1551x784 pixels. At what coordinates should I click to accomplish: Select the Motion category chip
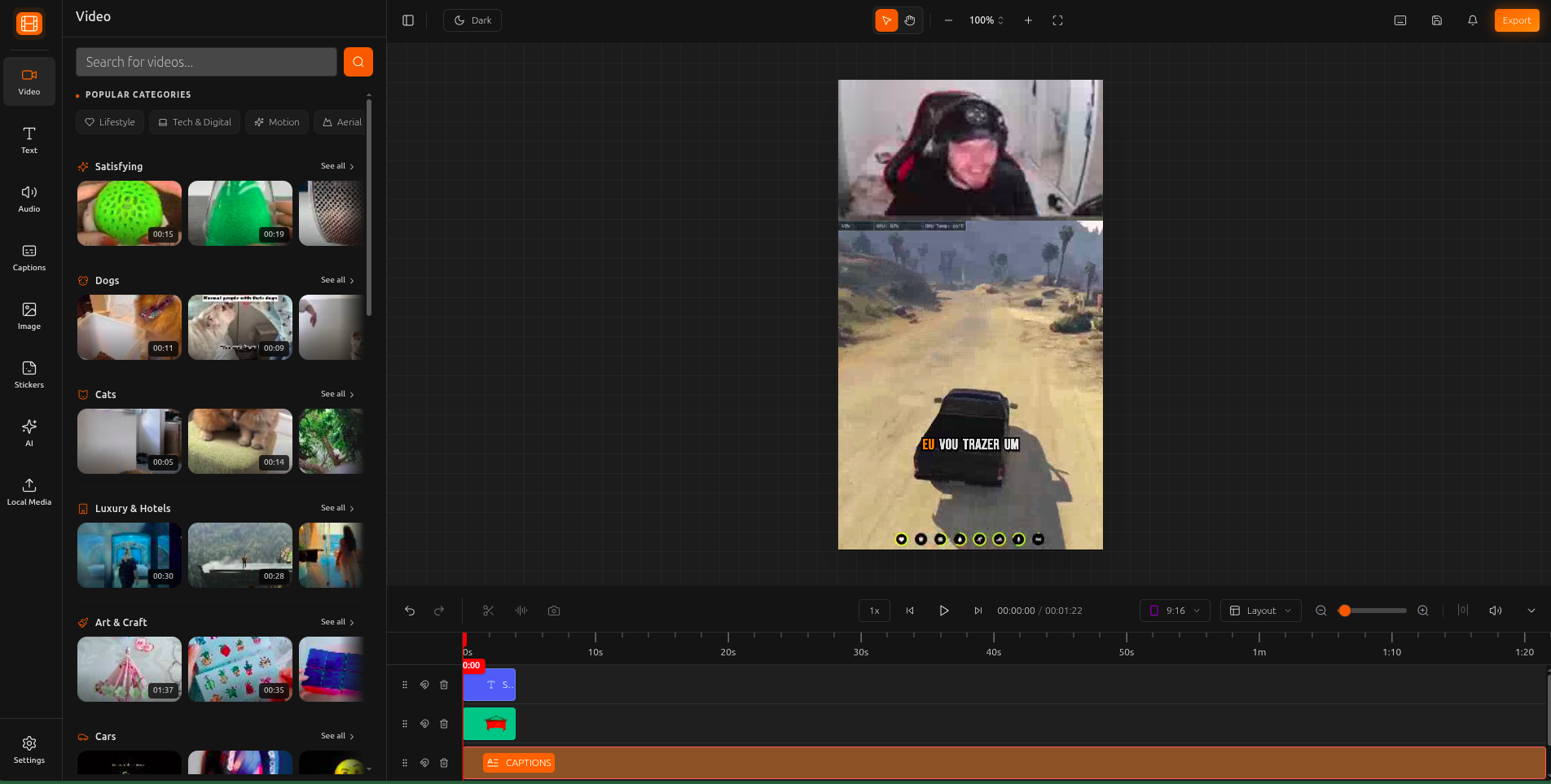point(276,122)
